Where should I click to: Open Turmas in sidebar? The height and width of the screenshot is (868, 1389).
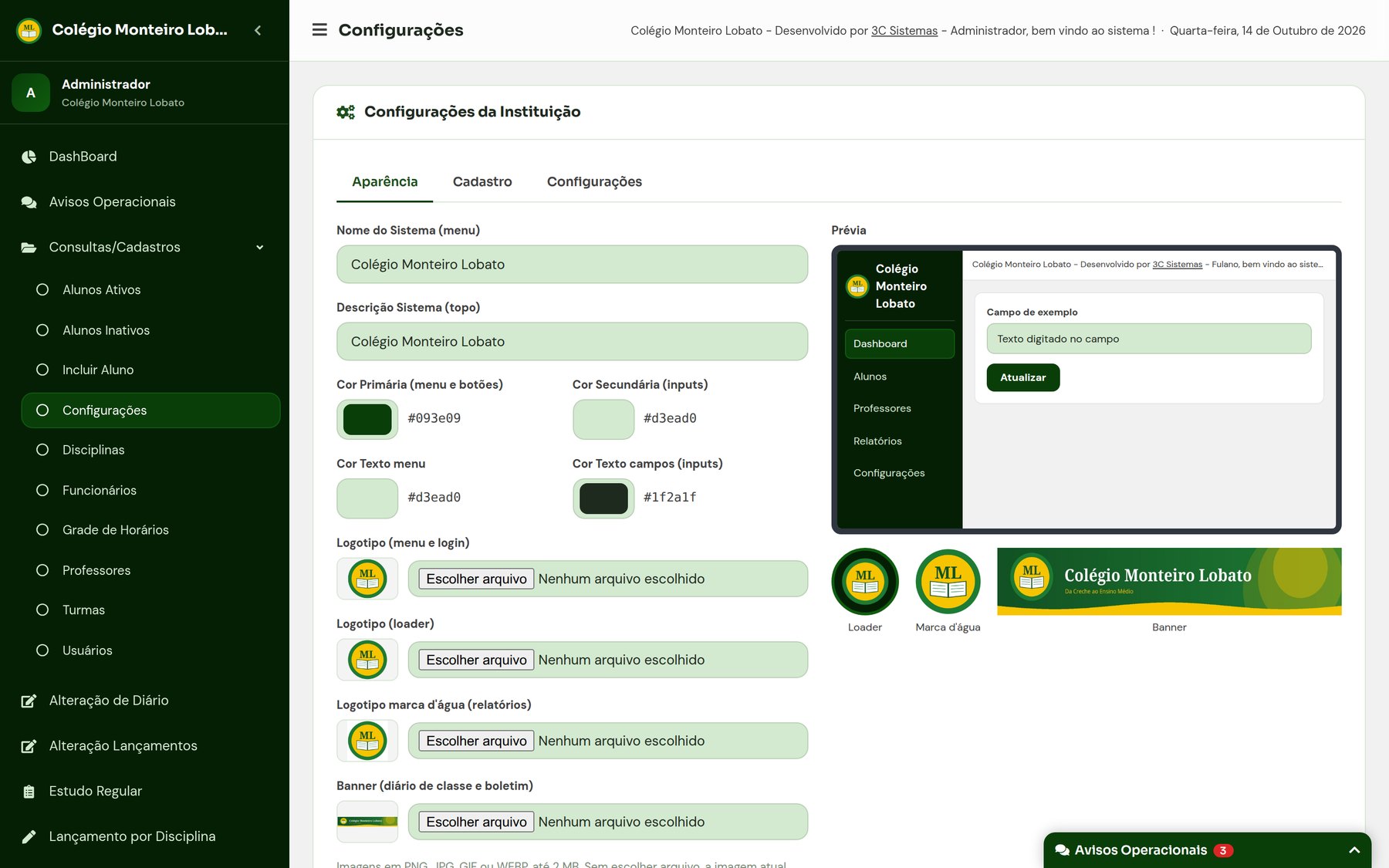[150, 610]
